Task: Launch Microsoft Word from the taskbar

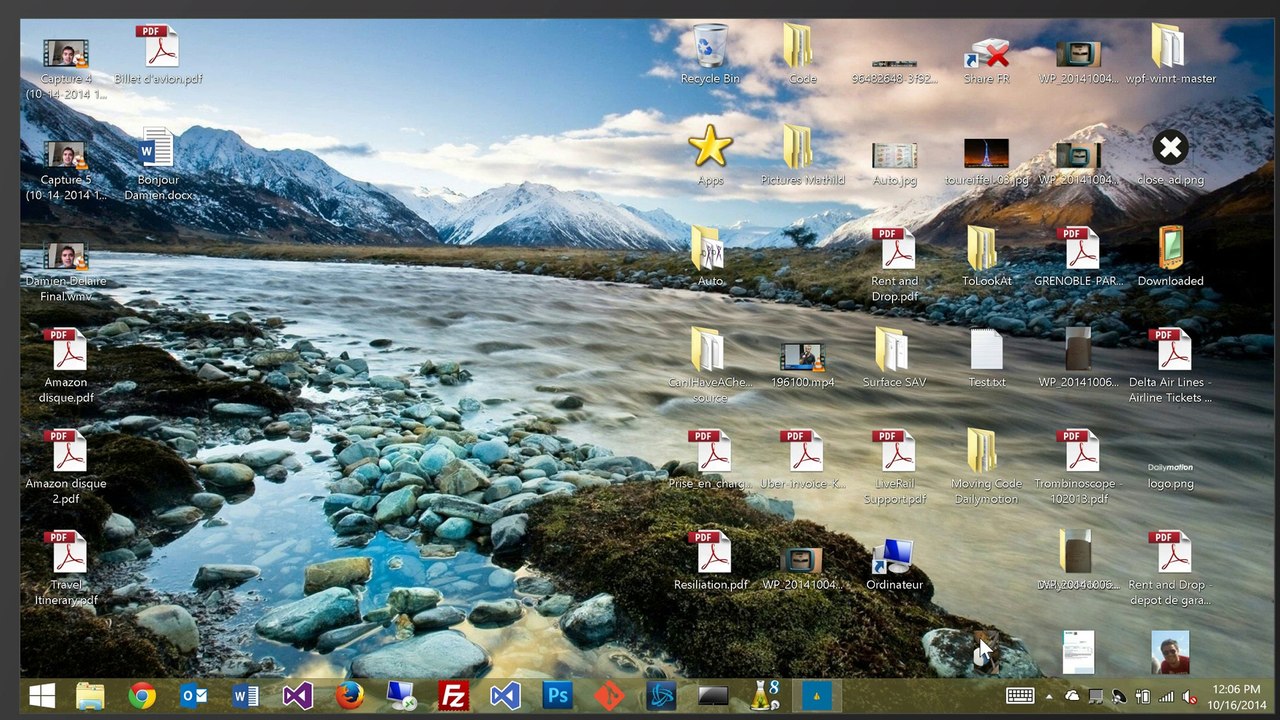Action: [245, 695]
